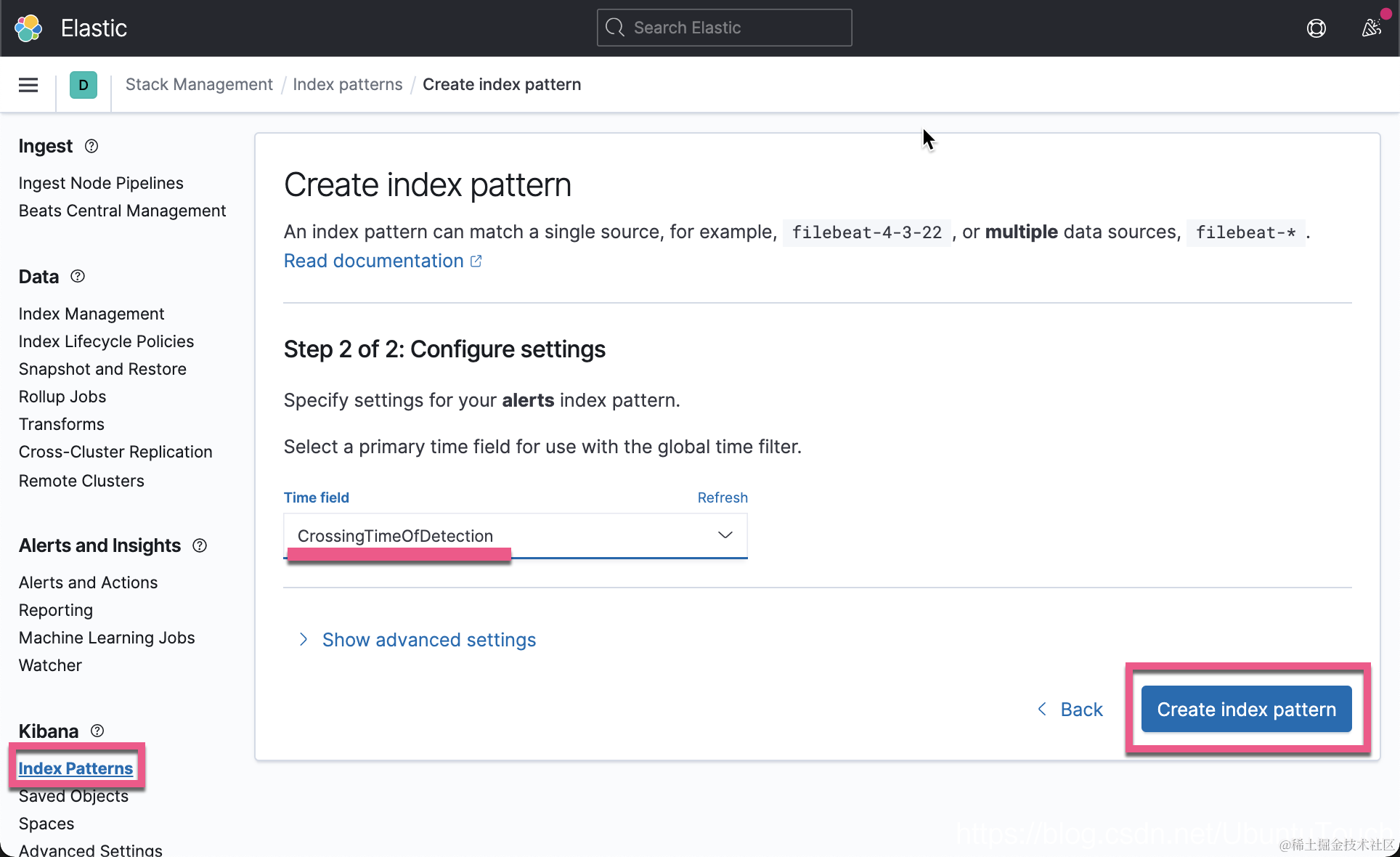Go to Stack Management breadcrumb

tap(199, 84)
